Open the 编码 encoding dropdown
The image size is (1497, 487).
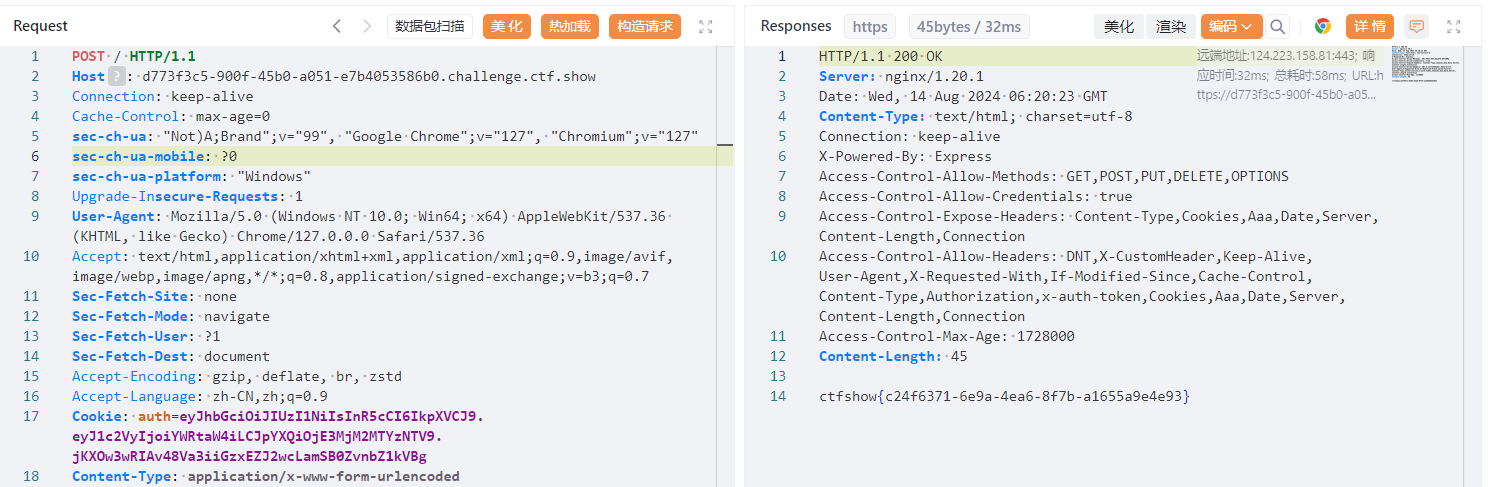click(1231, 27)
